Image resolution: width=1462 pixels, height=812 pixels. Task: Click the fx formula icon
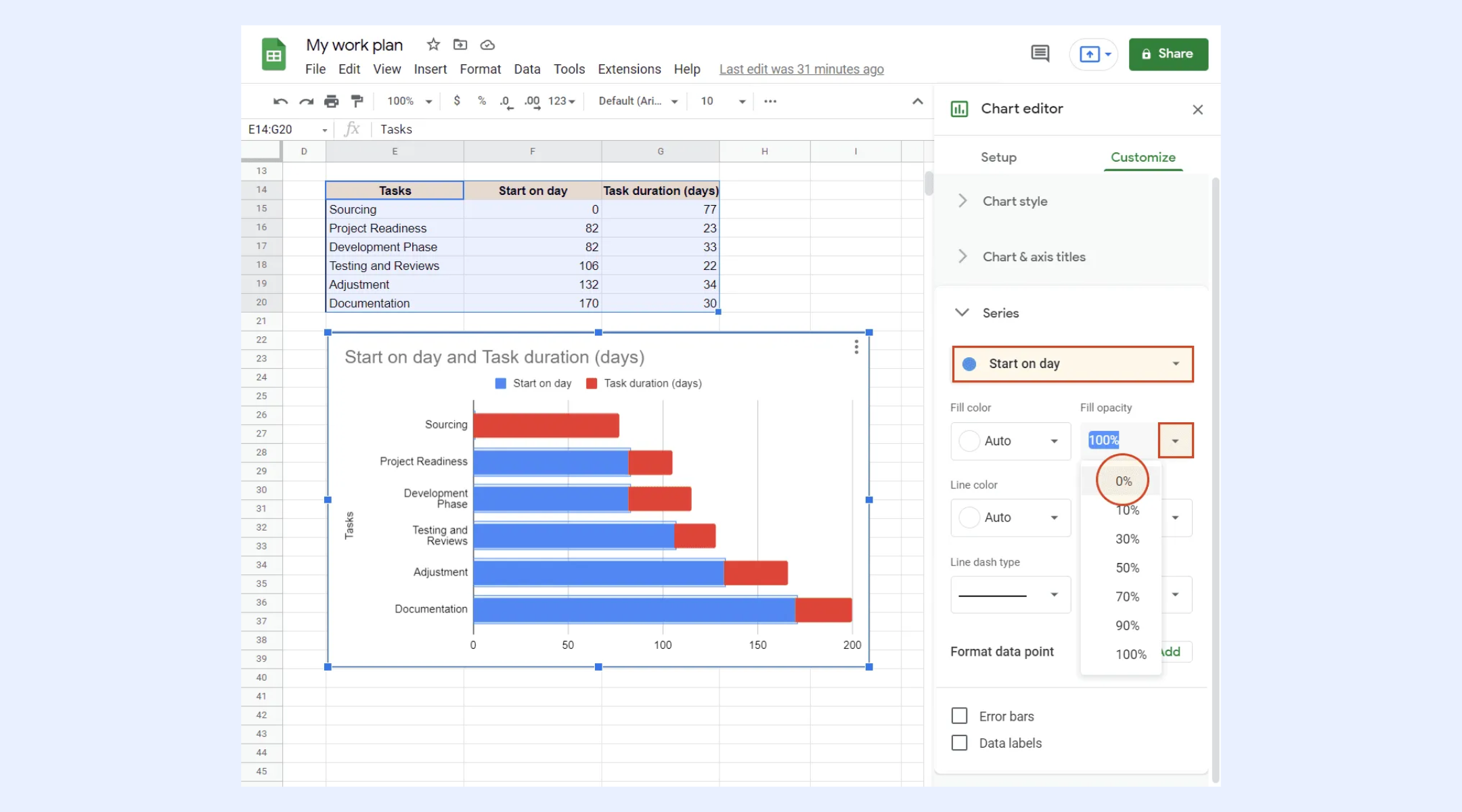click(352, 129)
